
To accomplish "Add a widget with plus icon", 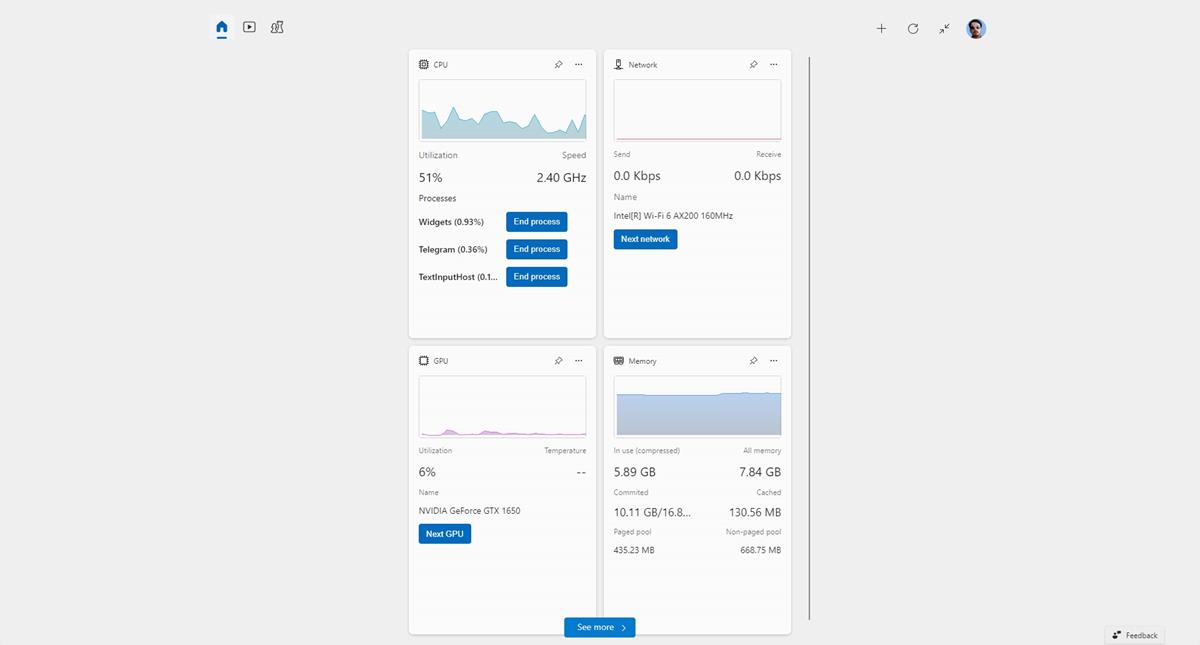I will coord(881,29).
